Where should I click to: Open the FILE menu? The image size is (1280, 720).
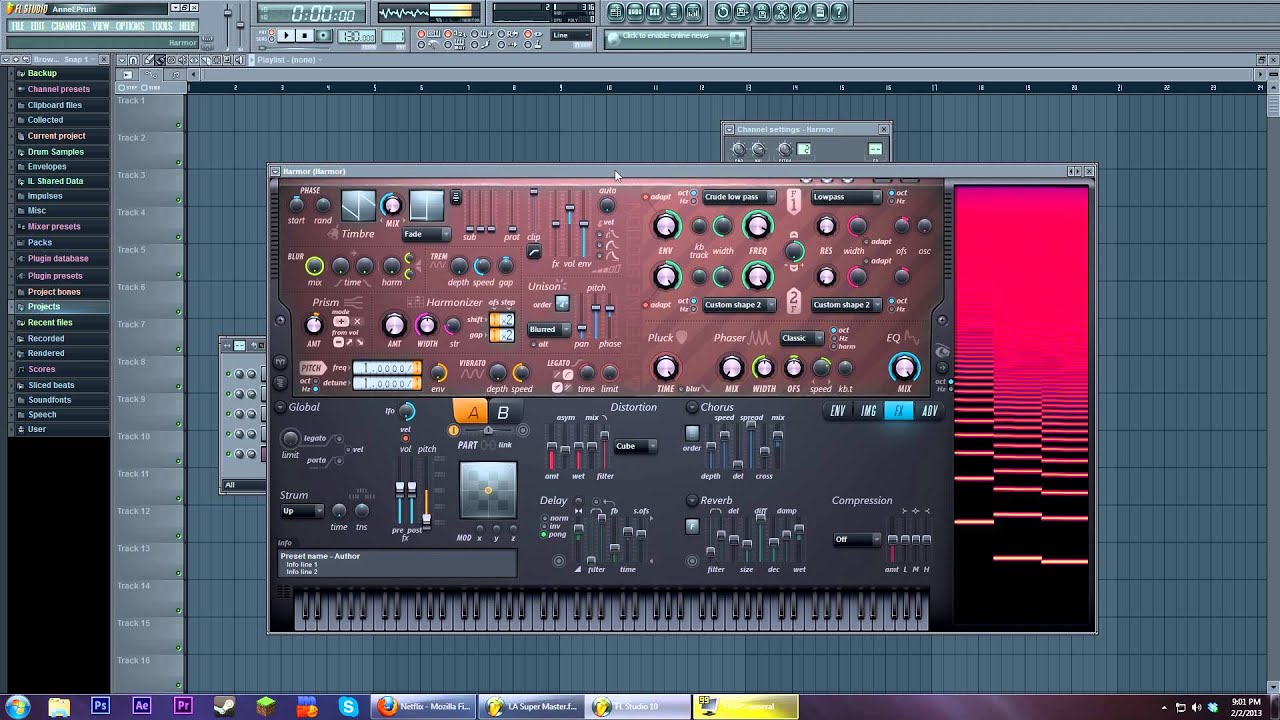[17, 26]
